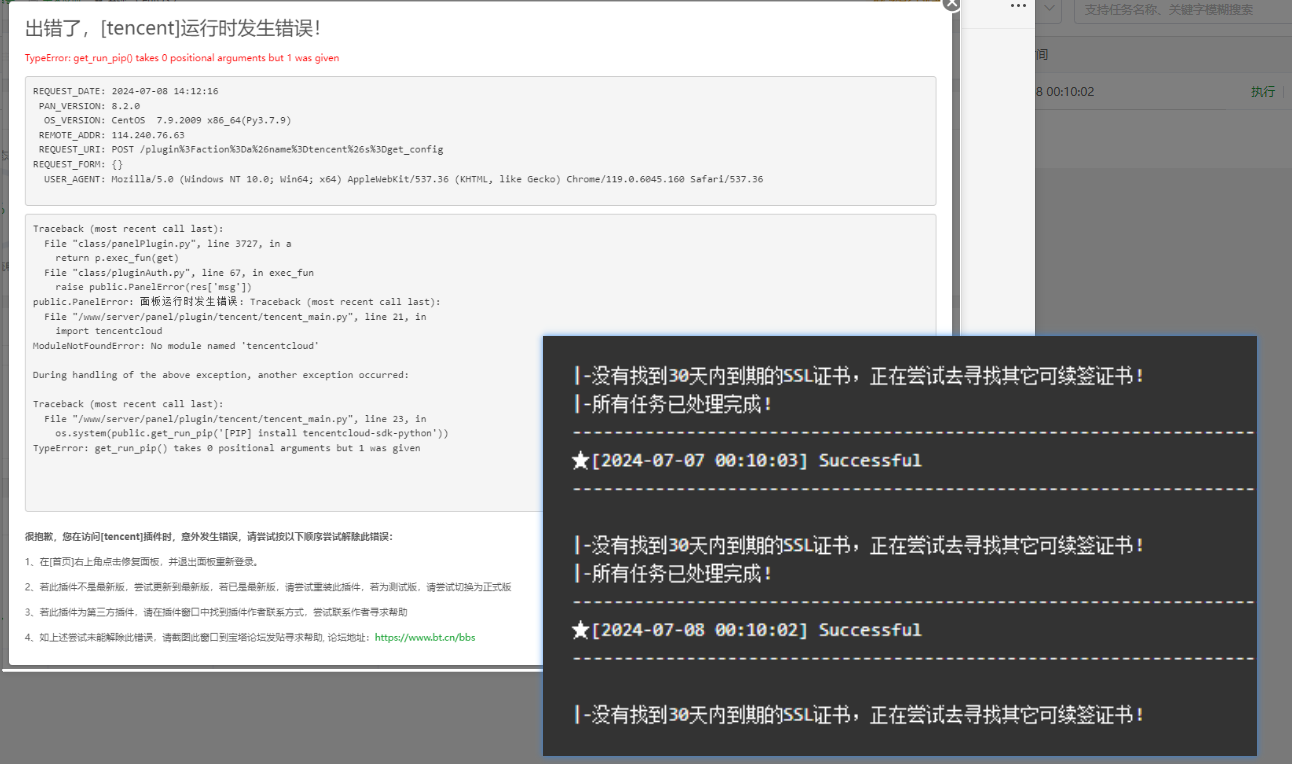Viewport: 1292px width, 764px height.
Task: Click the REQUEST_URI POST plugin line
Action: pyautogui.click(x=240, y=149)
